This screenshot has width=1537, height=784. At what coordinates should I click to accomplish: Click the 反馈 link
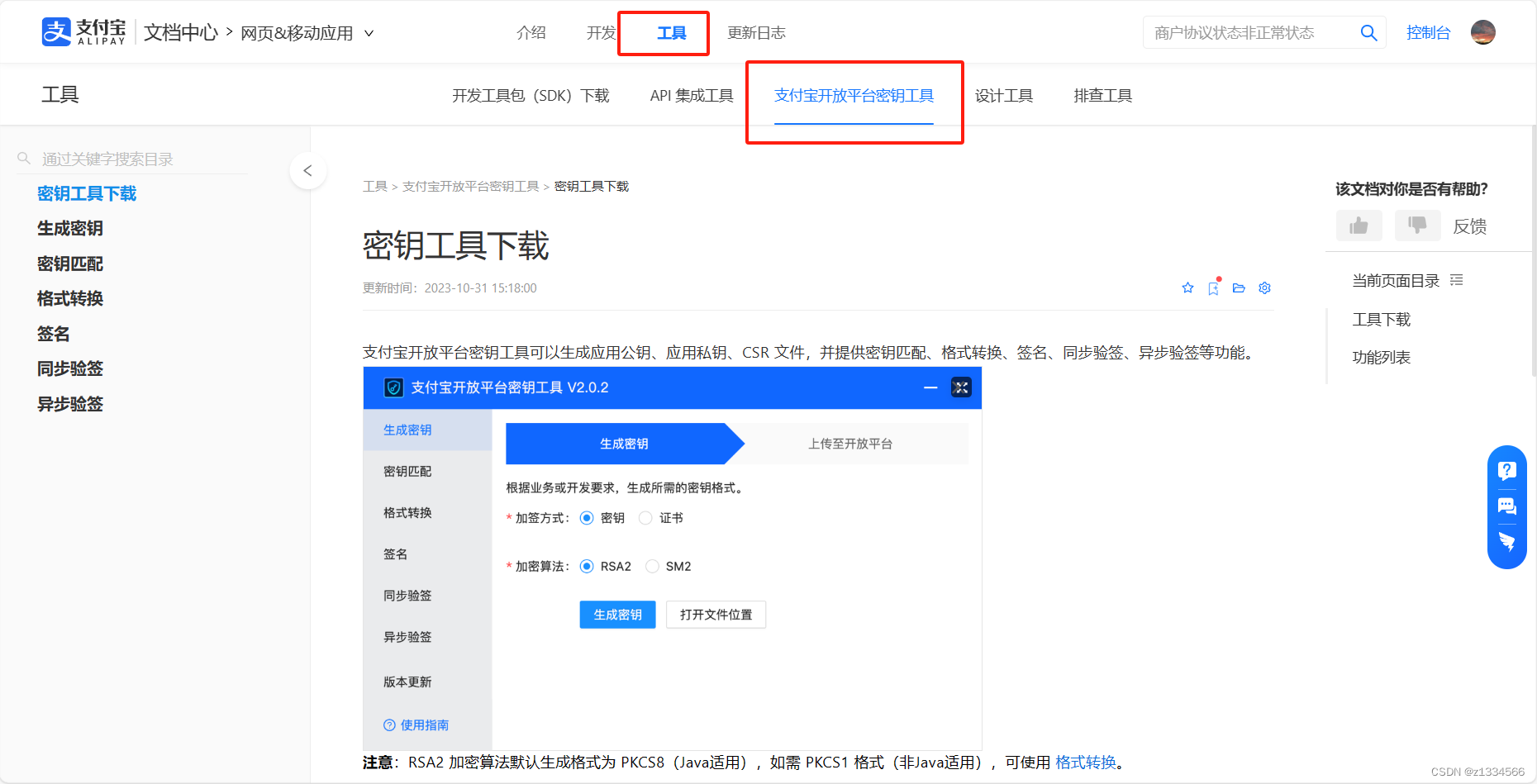click(1470, 226)
